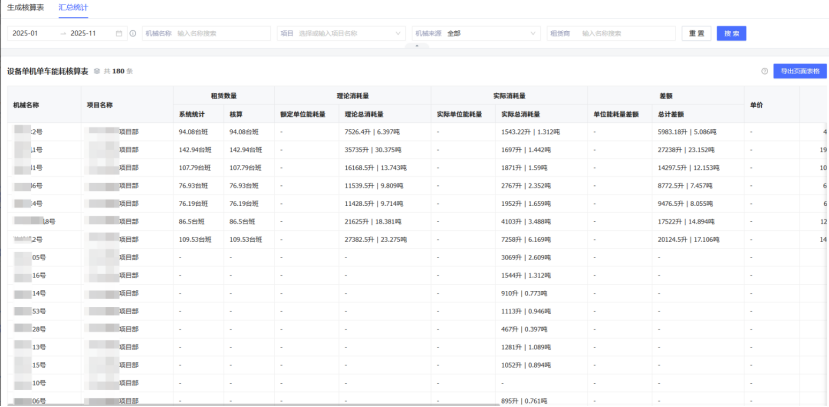Click start date field 2025-01
Screen dimensions: 829x407
pyautogui.click(x=30, y=33)
